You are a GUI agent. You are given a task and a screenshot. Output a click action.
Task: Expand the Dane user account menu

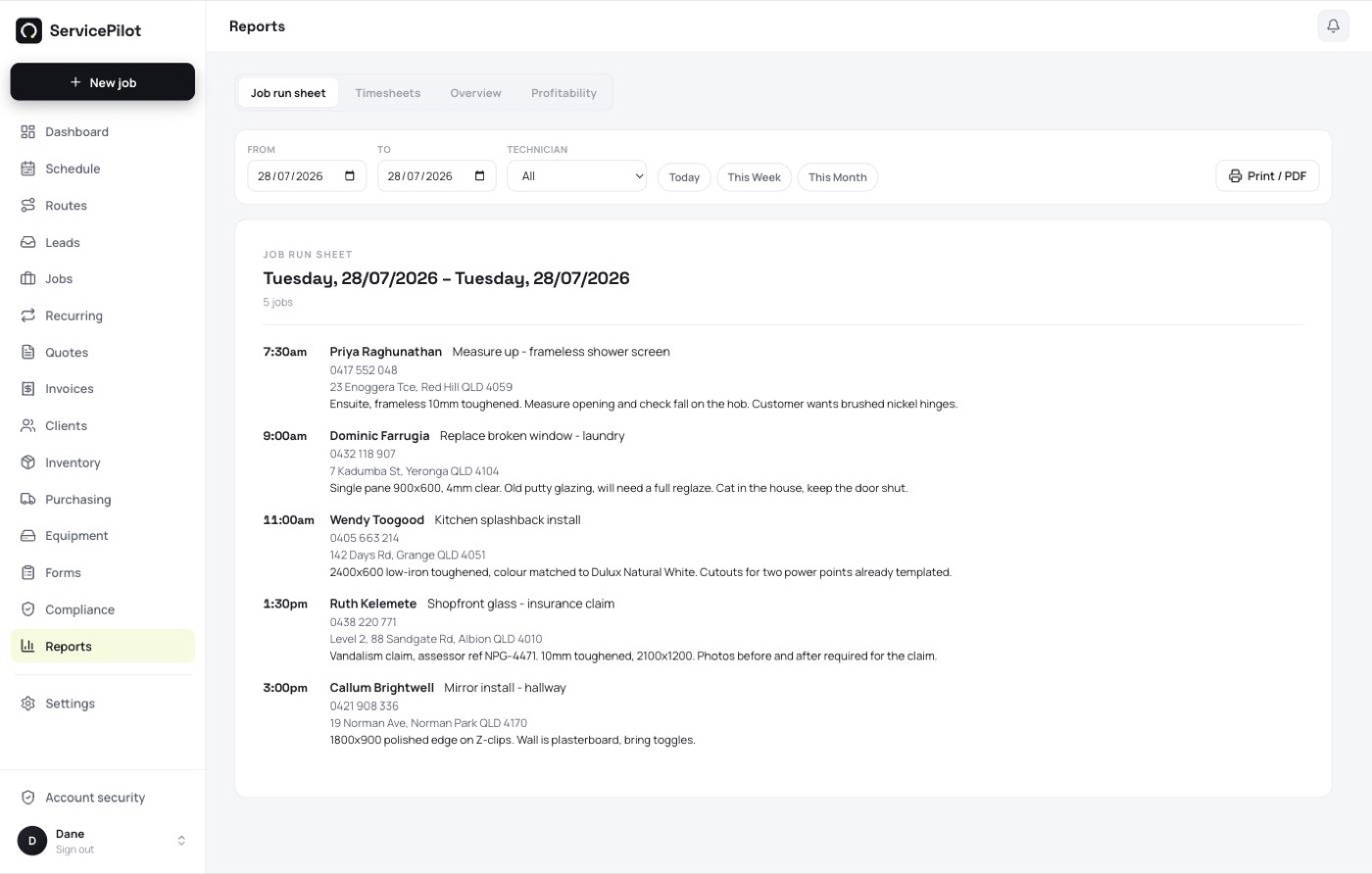181,841
